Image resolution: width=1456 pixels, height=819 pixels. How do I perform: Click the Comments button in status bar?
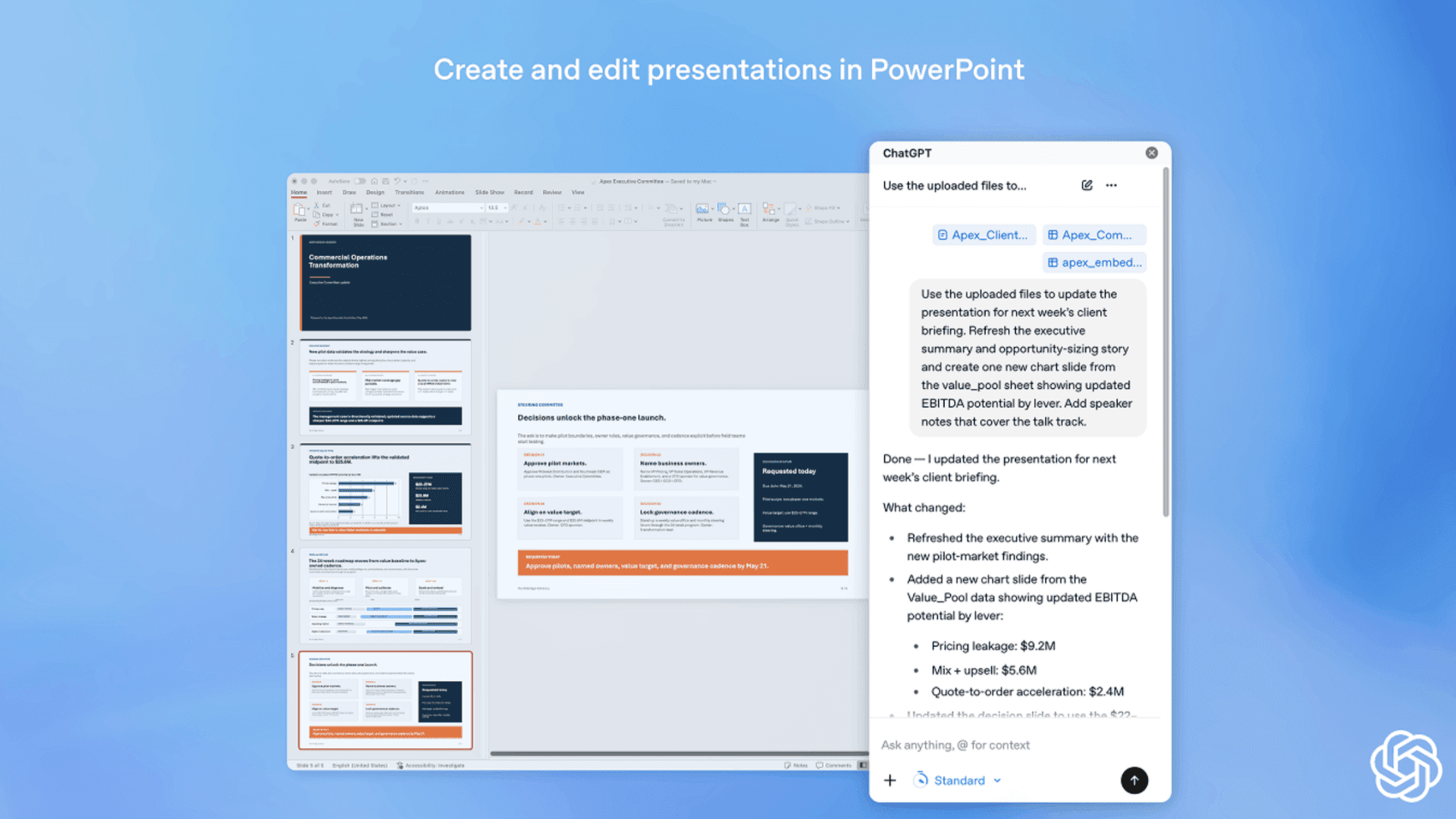[833, 765]
